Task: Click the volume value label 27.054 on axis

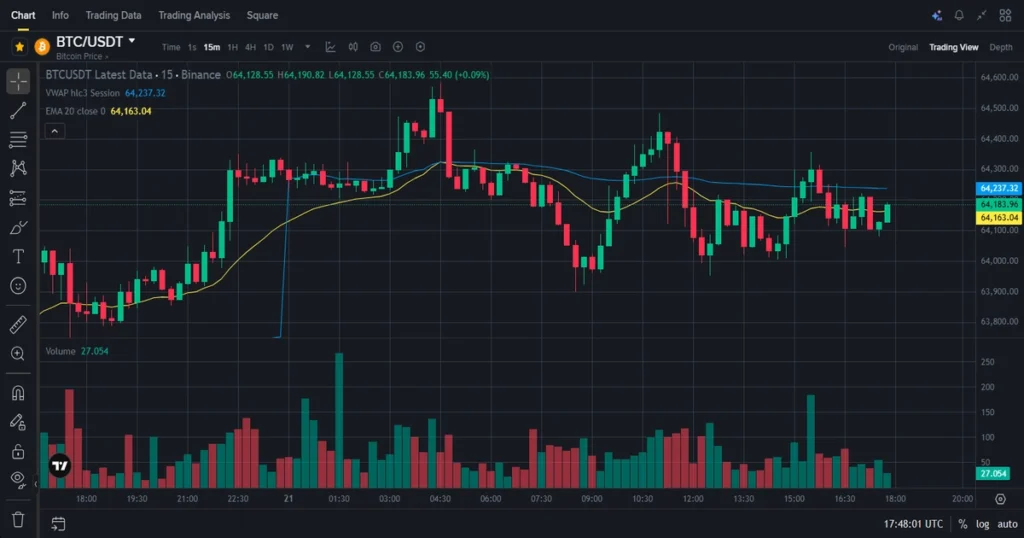Action: tap(993, 473)
